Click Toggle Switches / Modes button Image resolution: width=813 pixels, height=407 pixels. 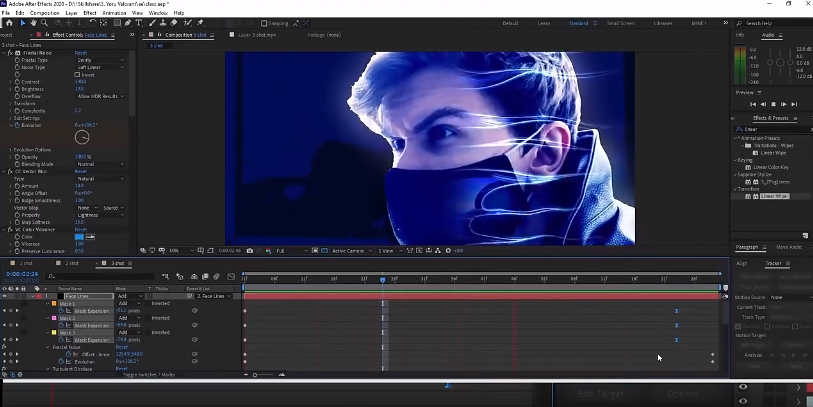click(x=147, y=373)
